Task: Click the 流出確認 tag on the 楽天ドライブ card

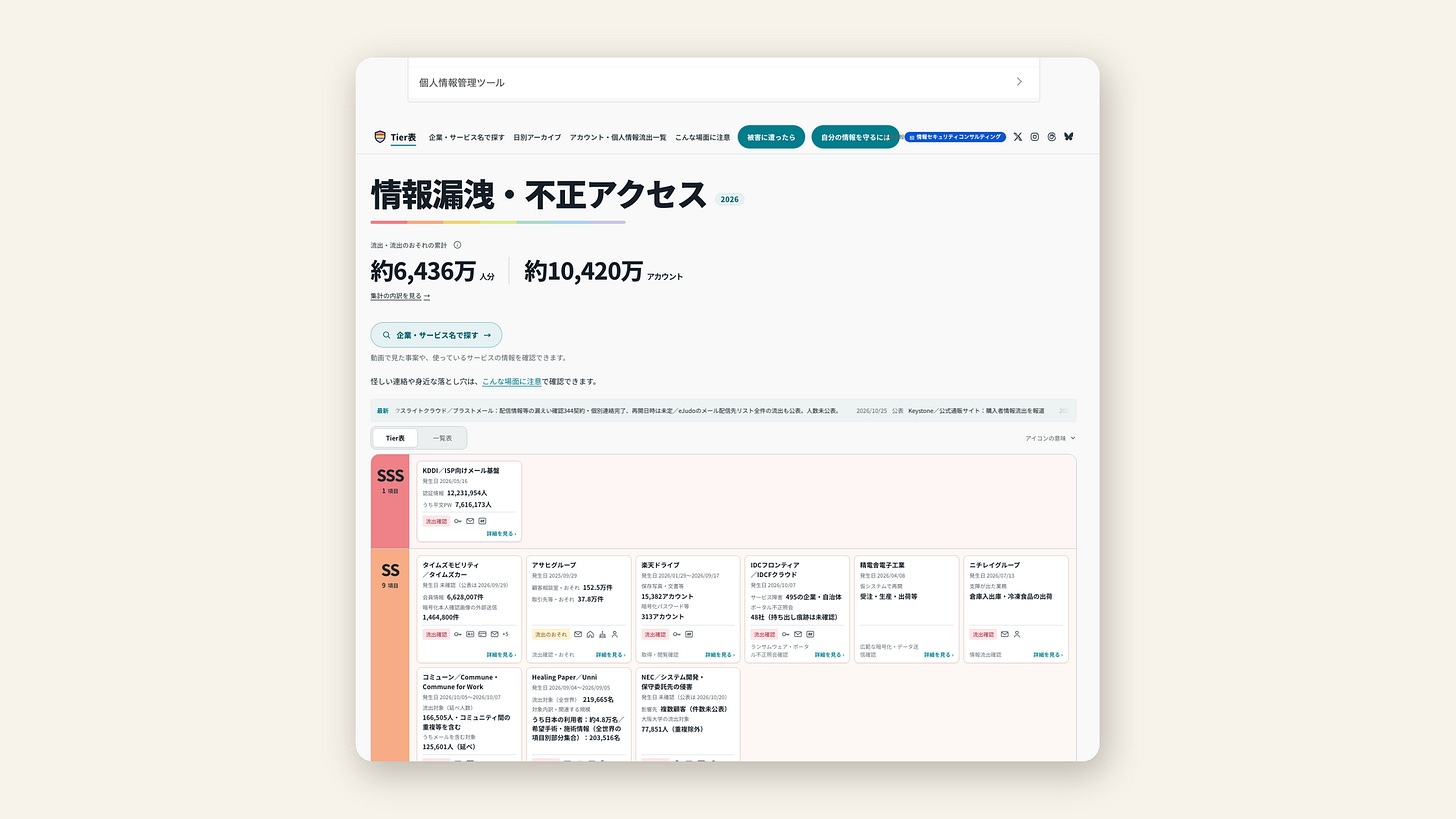Action: click(x=654, y=634)
